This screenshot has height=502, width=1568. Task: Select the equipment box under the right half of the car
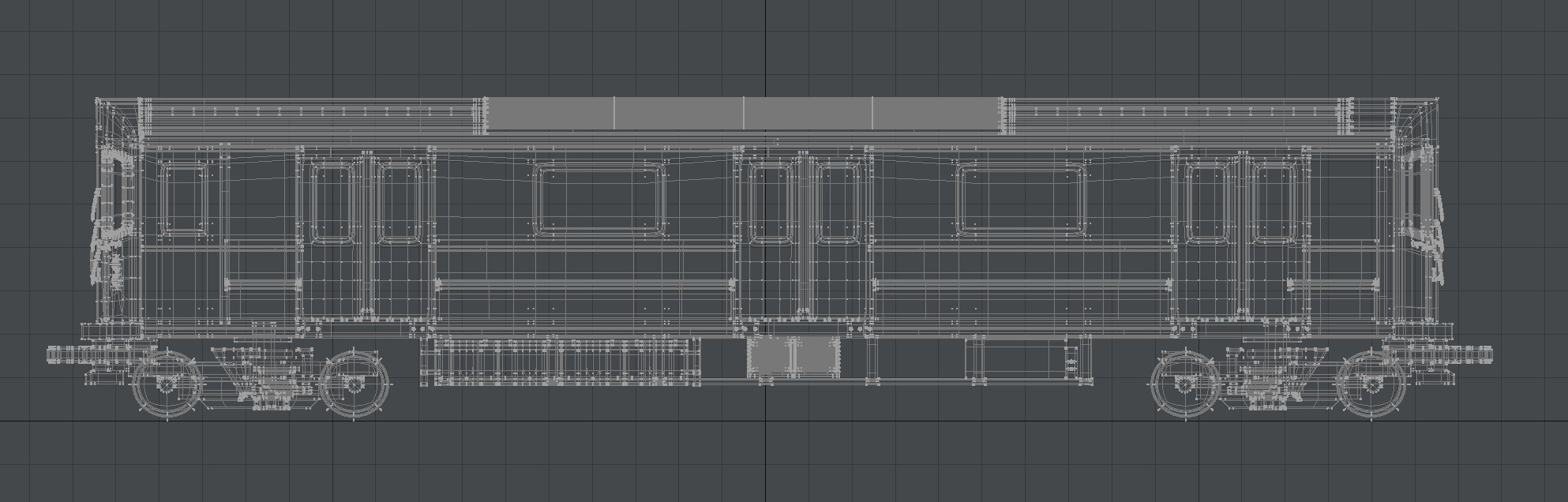[x=1028, y=358]
